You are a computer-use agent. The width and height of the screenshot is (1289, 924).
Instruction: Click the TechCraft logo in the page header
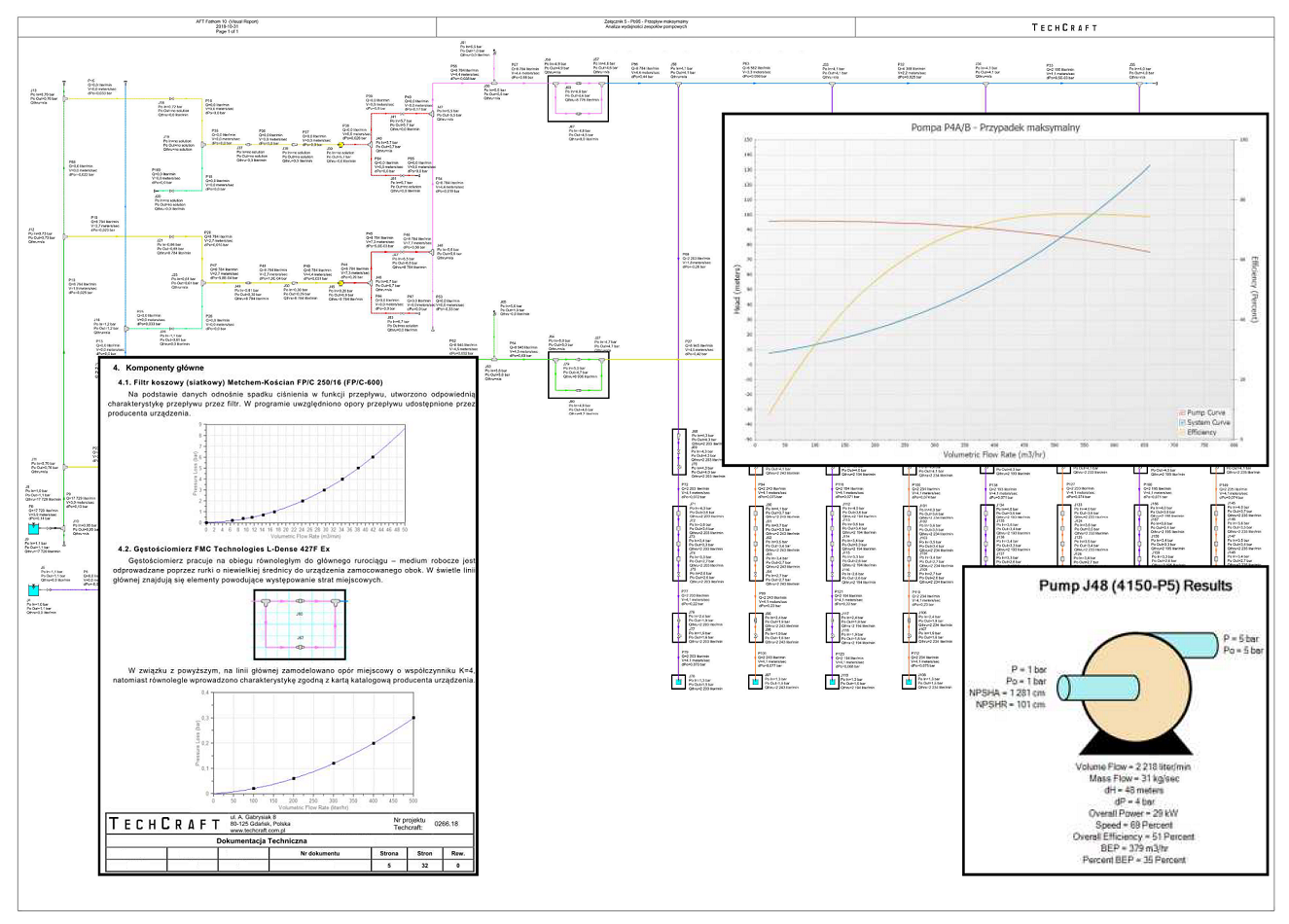pyautogui.click(x=1063, y=27)
